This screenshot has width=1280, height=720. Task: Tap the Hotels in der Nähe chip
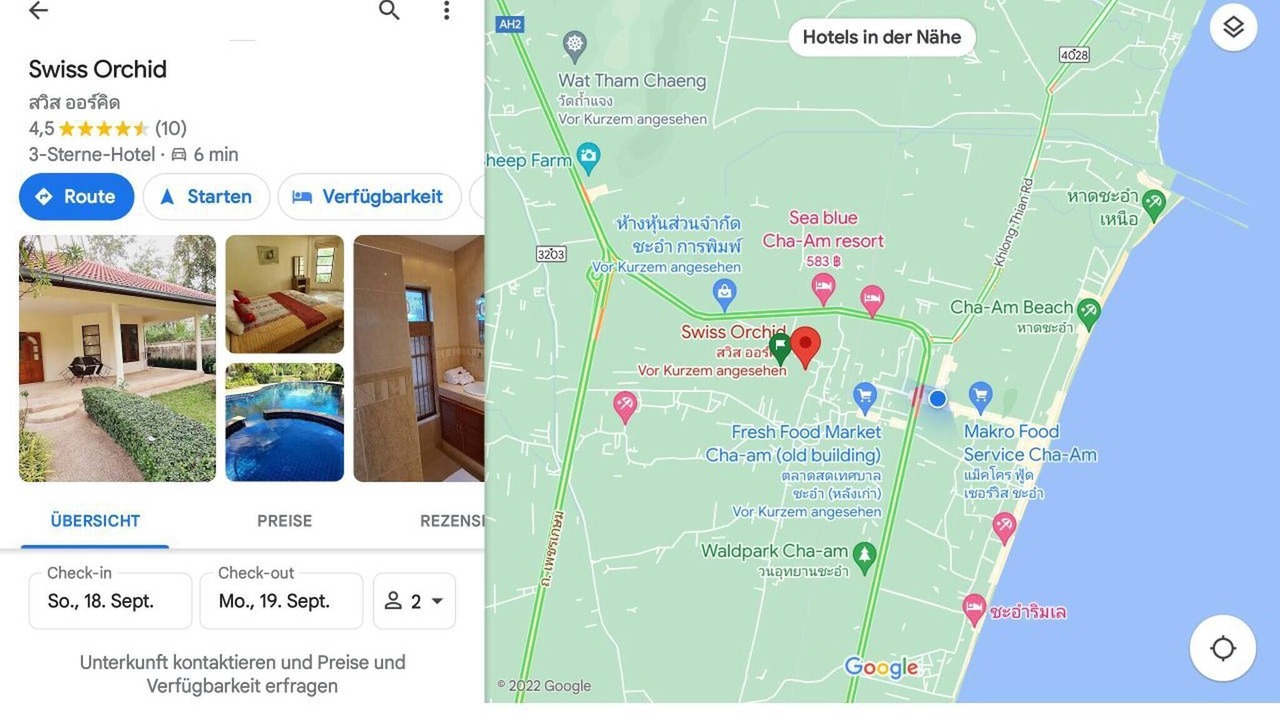[881, 37]
